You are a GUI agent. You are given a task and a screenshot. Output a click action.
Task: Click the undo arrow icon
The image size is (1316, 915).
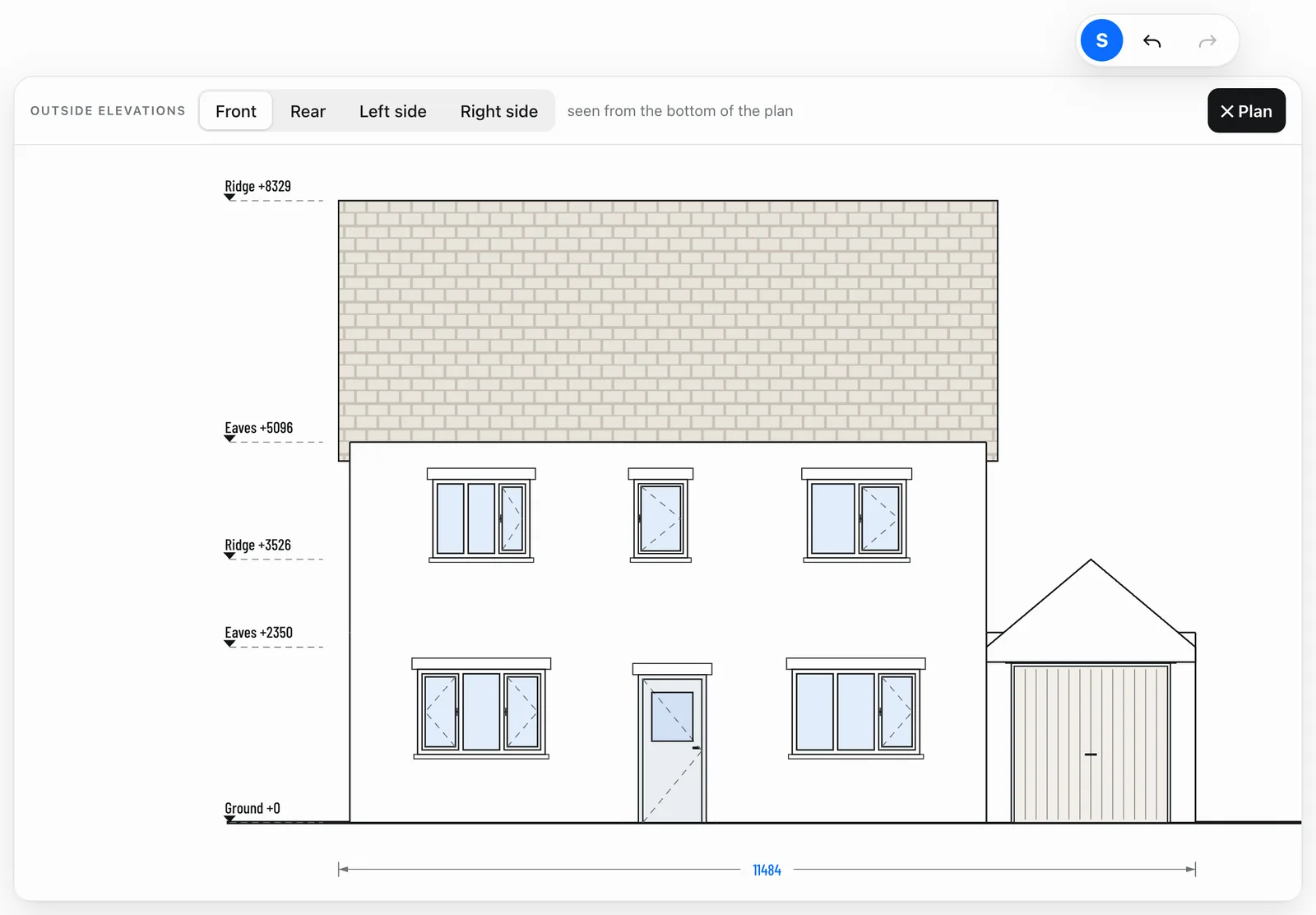(1151, 41)
